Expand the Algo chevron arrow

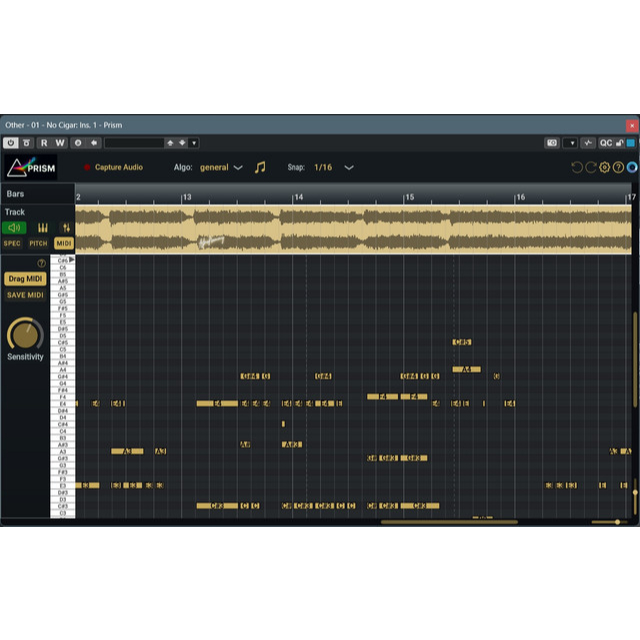coord(238,168)
